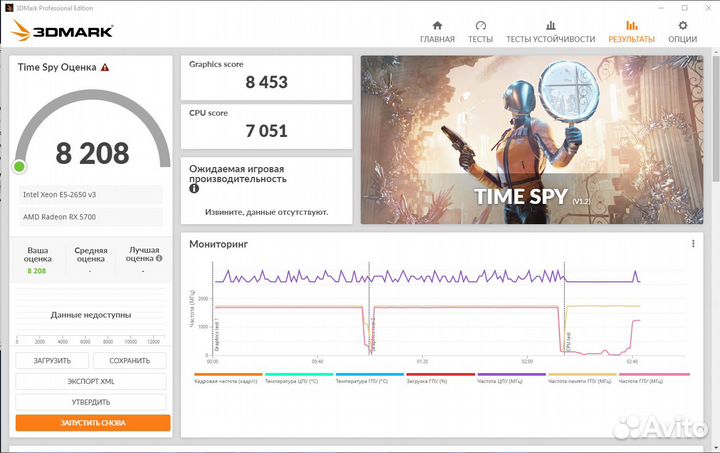Image resolution: width=720 pixels, height=453 pixels.
Task: Click Извините, данные отсутствуют message
Action: [266, 212]
